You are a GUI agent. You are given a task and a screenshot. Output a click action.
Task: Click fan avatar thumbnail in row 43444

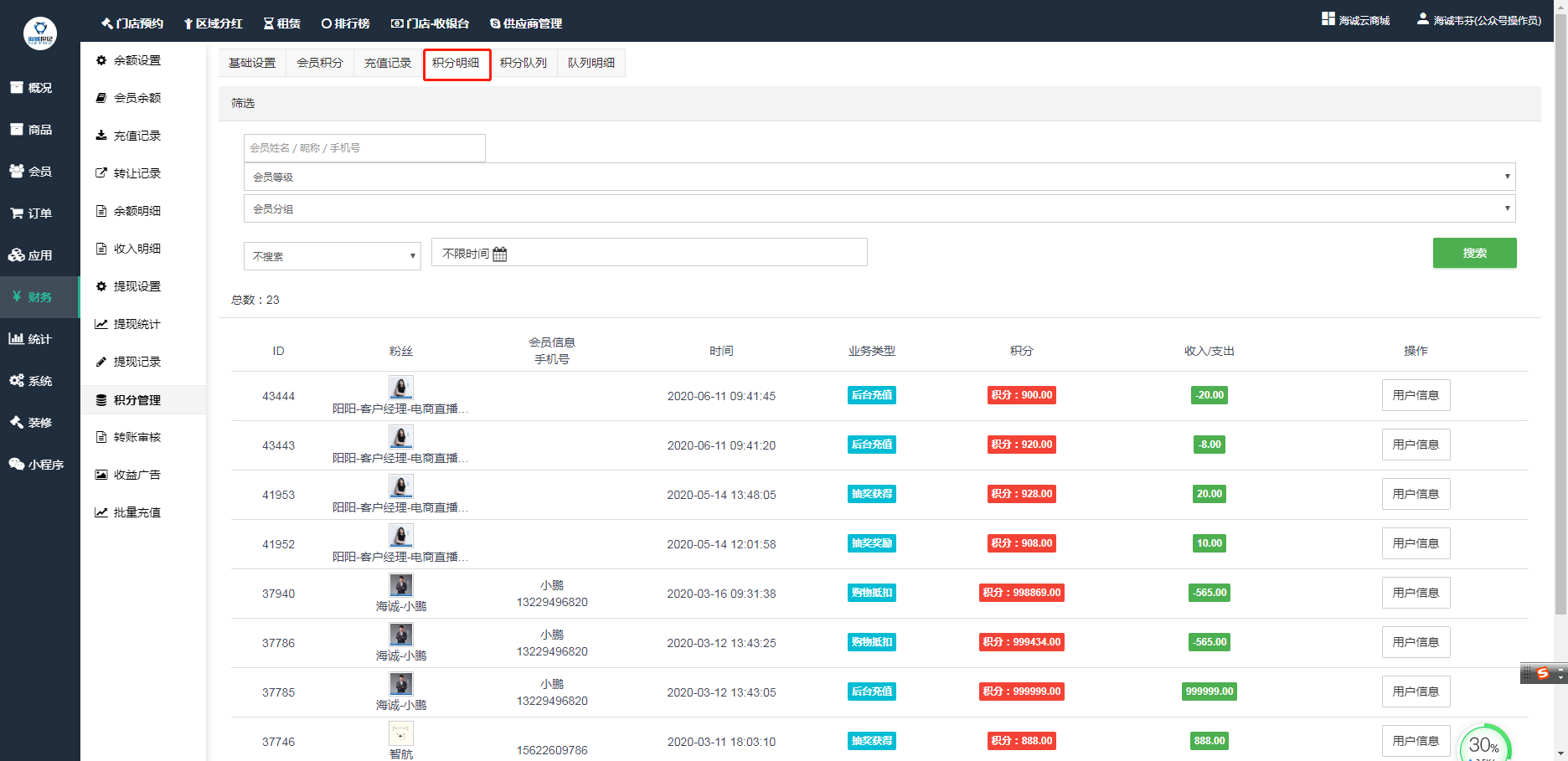[401, 387]
